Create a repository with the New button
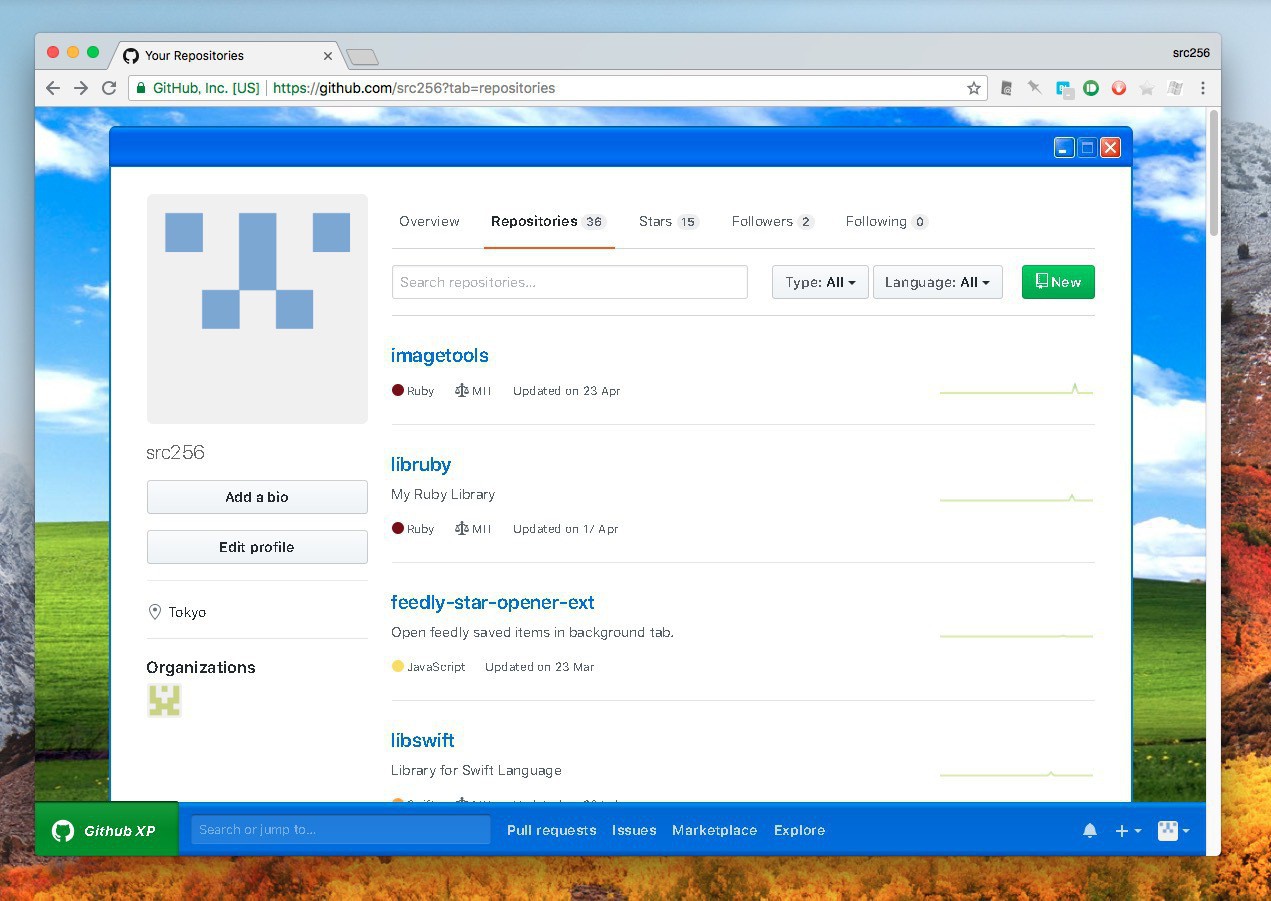Image resolution: width=1271 pixels, height=901 pixels. pos(1058,282)
